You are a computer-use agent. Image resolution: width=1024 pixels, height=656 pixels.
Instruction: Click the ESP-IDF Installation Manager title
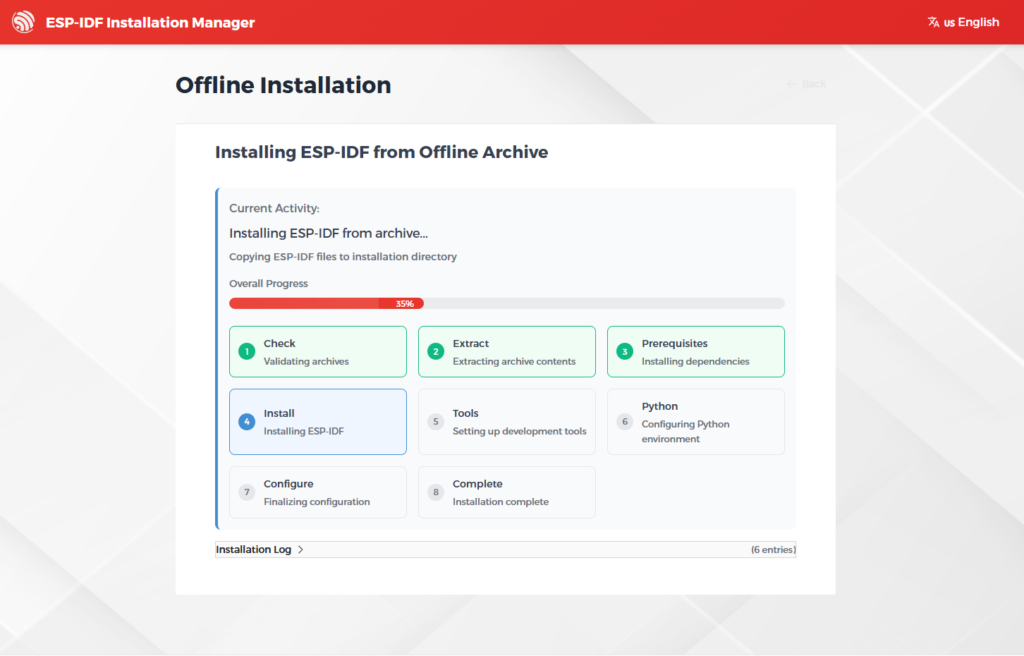[150, 22]
